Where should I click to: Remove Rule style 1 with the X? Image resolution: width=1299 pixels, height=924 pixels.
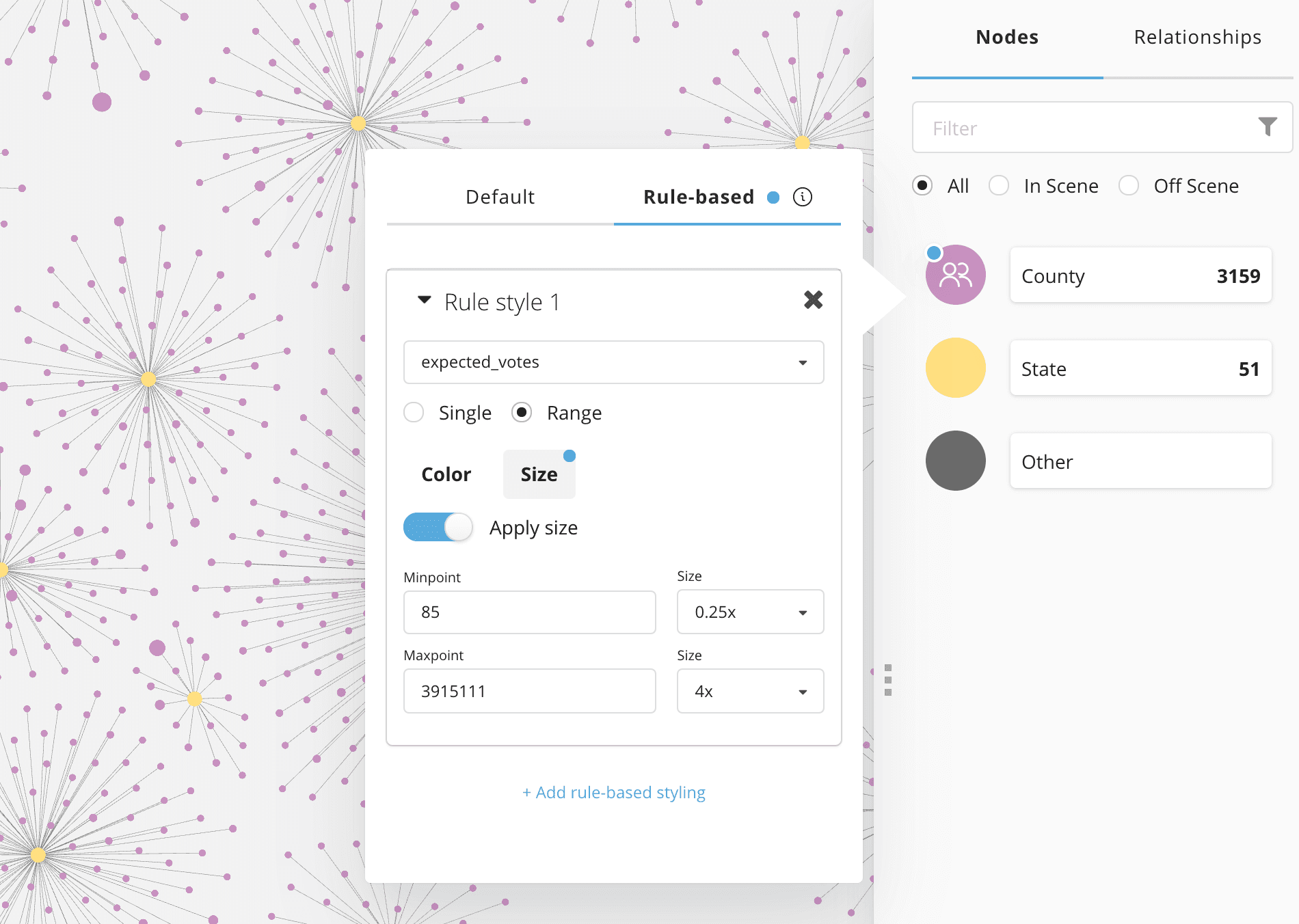coord(813,300)
